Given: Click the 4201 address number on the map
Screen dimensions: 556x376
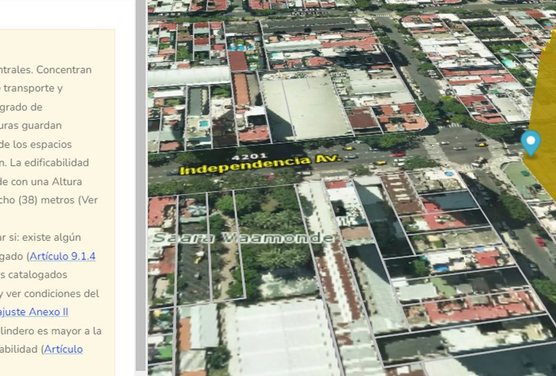Looking at the screenshot, I should pyautogui.click(x=249, y=156).
